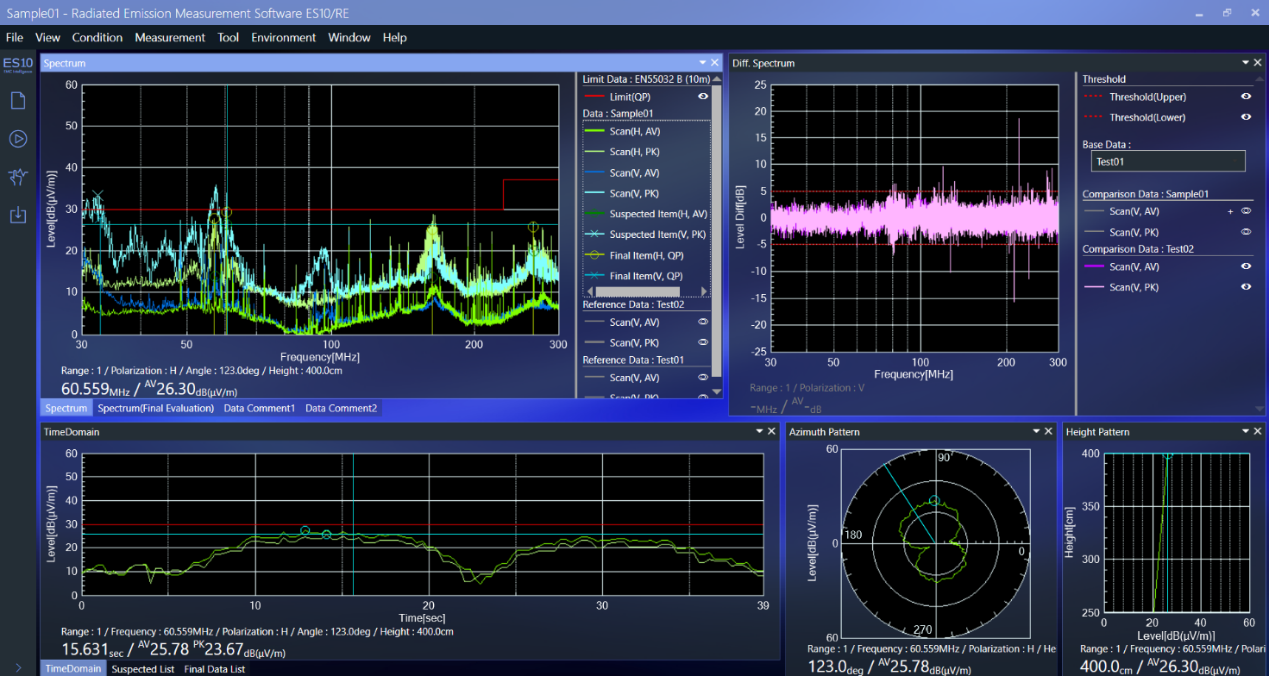This screenshot has width=1269, height=676.
Task: Toggle visibility of Limit(QP) line
Action: [x=703, y=97]
